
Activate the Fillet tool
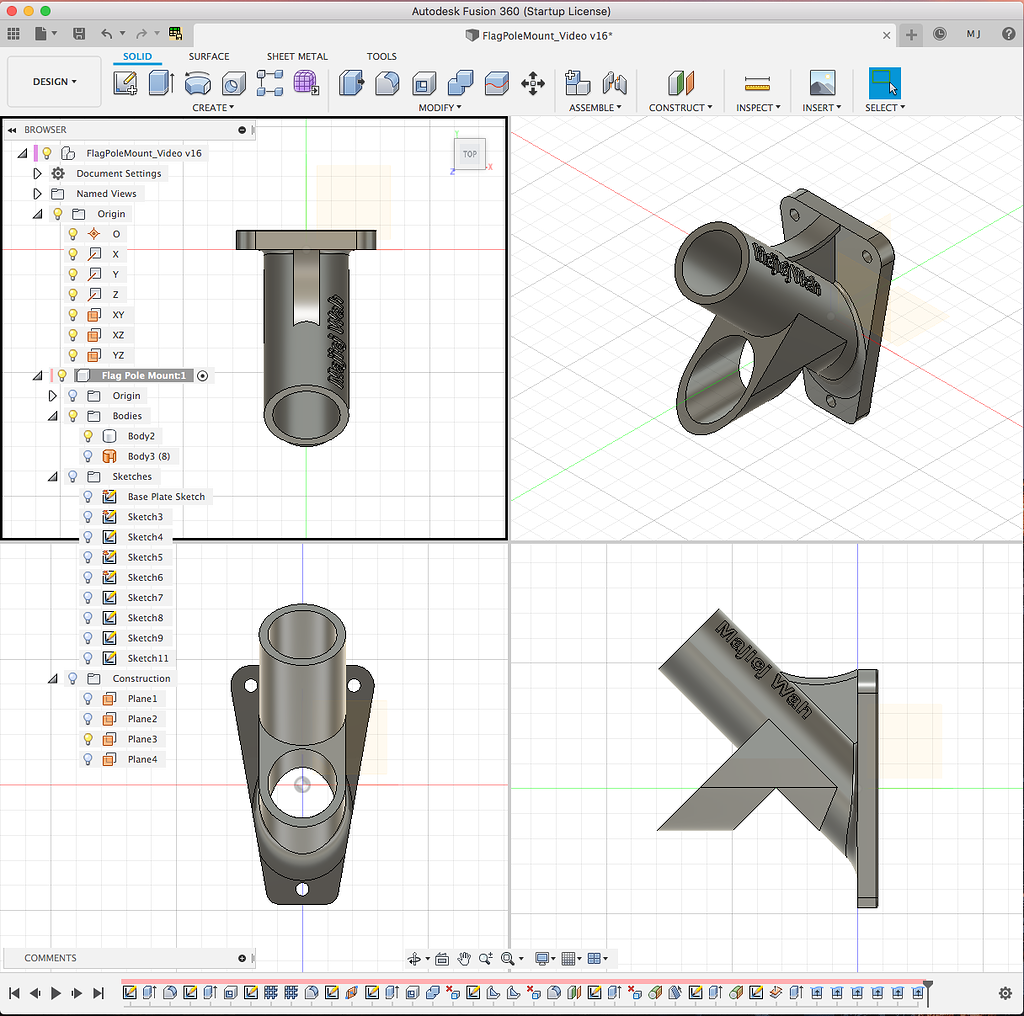pyautogui.click(x=387, y=84)
